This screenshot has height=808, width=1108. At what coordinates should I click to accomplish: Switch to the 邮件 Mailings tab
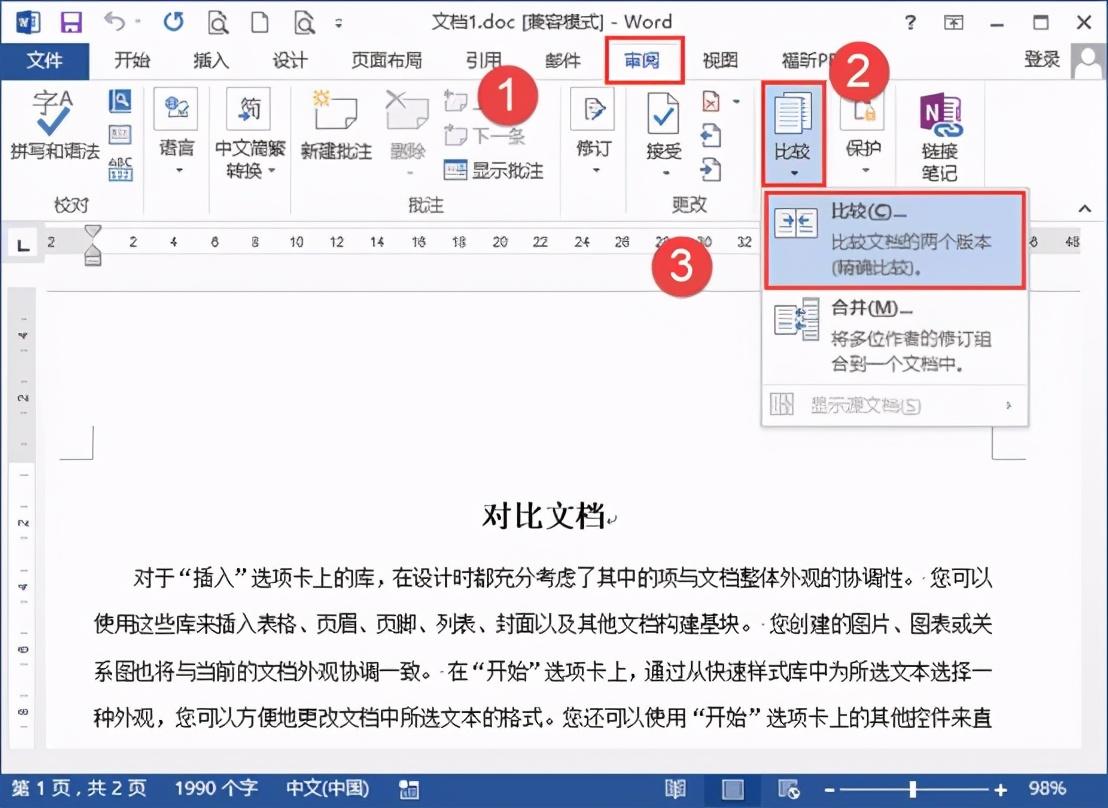[563, 61]
